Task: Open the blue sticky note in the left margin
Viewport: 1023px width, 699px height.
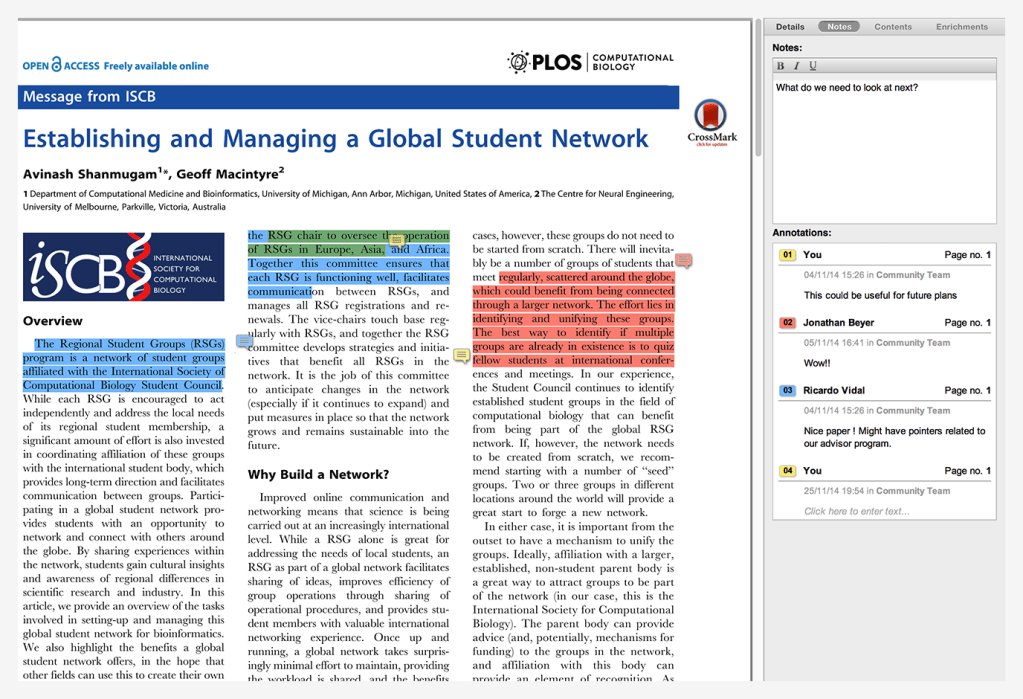Action: click(x=244, y=341)
